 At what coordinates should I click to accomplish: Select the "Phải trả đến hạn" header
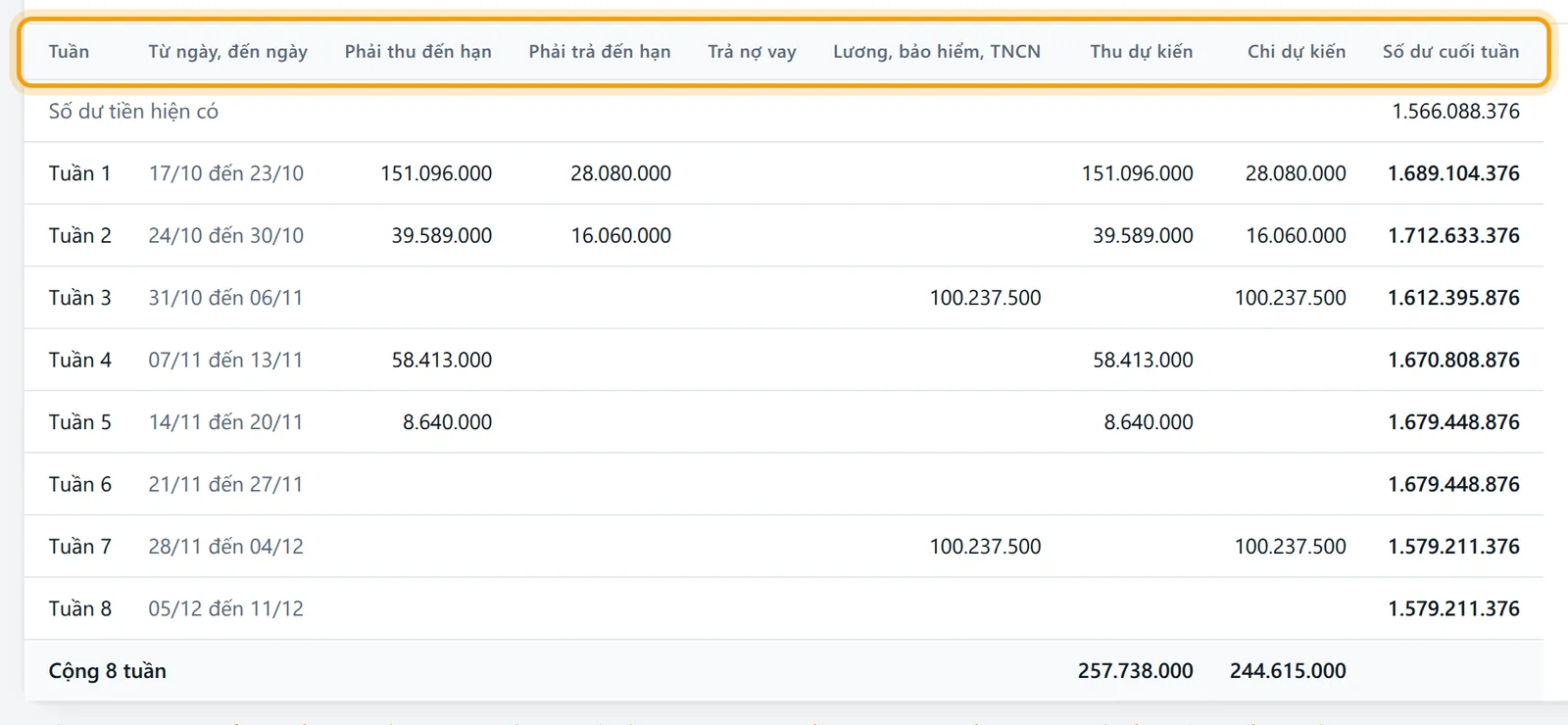pyautogui.click(x=600, y=52)
